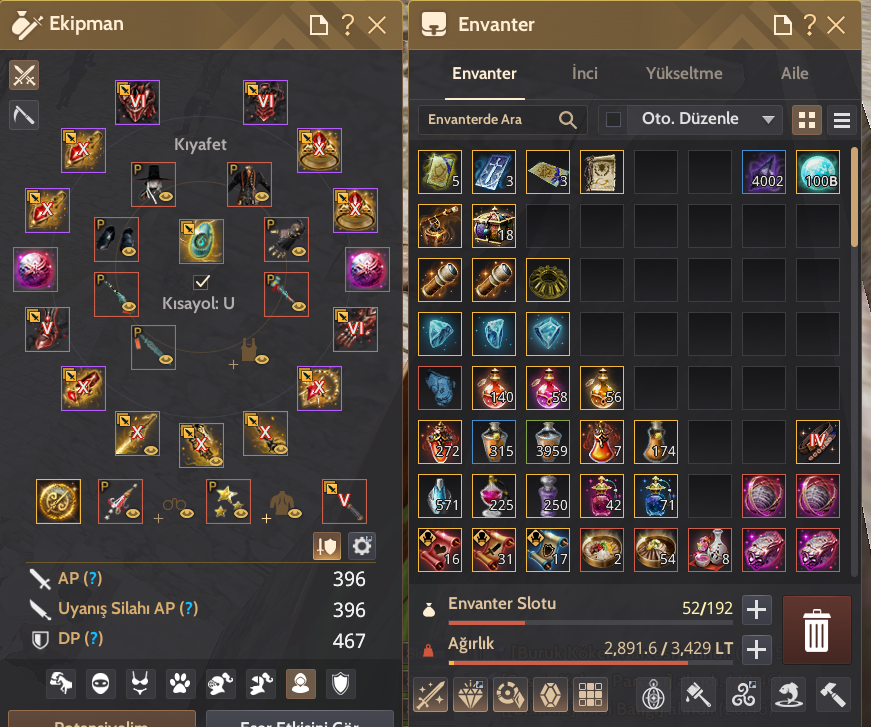Open equipment settings gear icon
This screenshot has height=727, width=871.
click(362, 546)
